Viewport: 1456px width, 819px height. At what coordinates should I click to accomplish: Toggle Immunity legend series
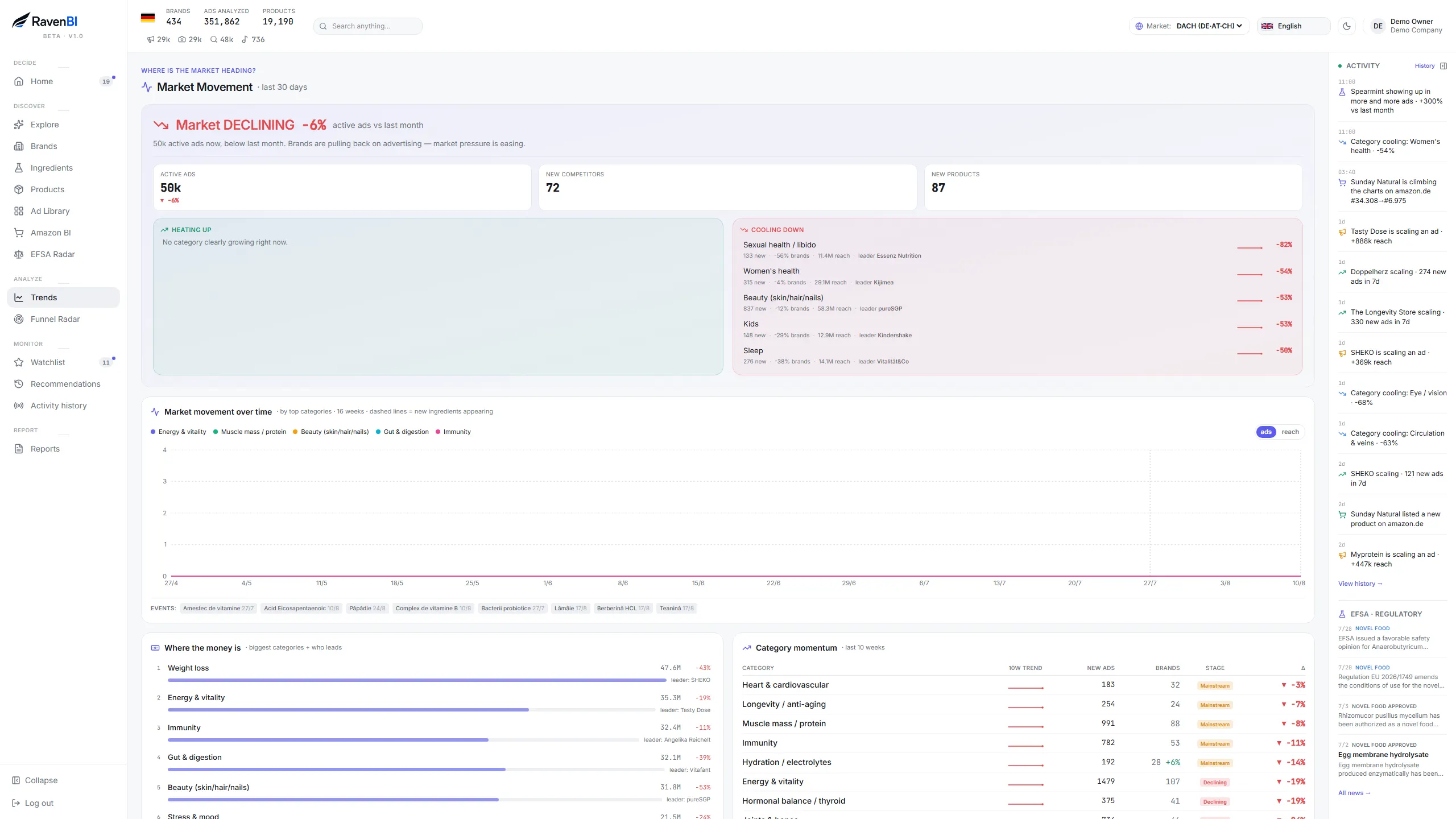(x=453, y=432)
